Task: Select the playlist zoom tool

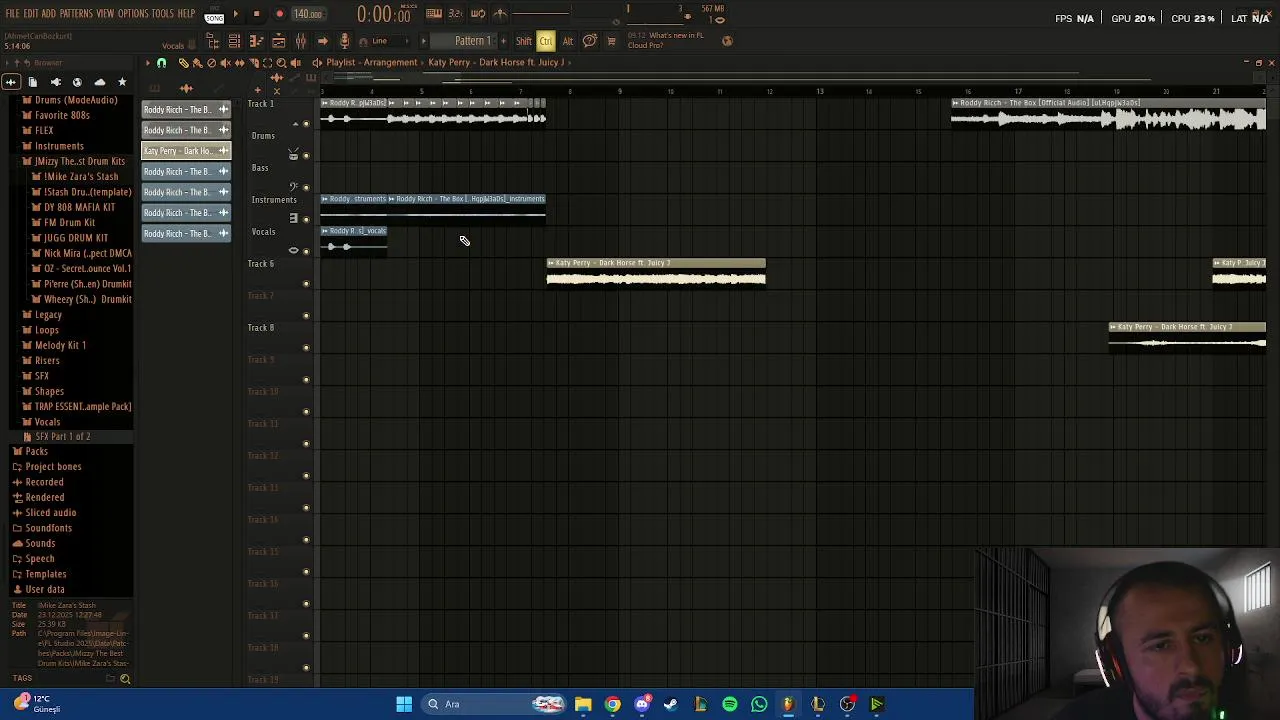Action: [281, 62]
